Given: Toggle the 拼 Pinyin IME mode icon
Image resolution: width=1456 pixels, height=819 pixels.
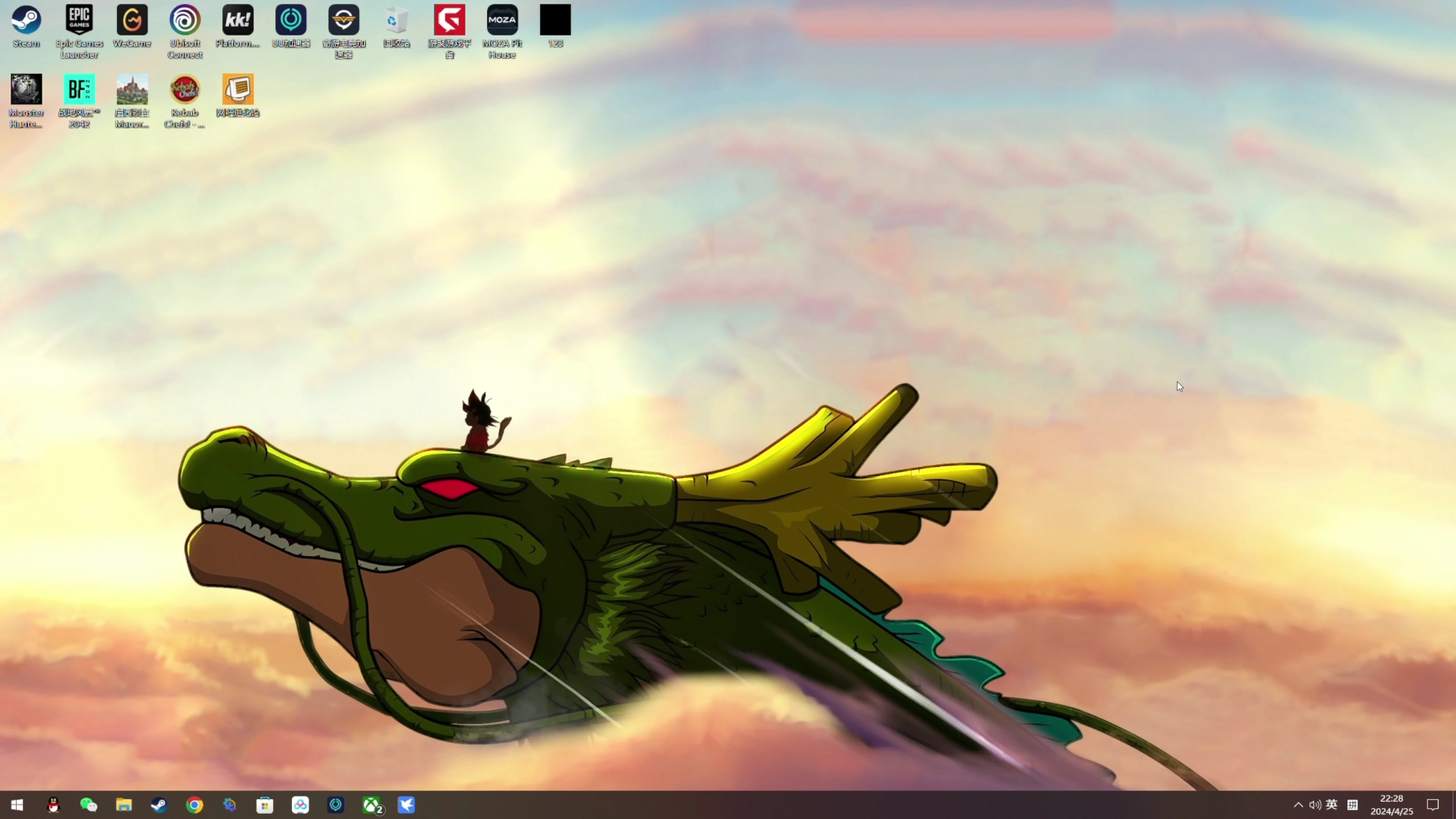Looking at the screenshot, I should coord(1352,805).
